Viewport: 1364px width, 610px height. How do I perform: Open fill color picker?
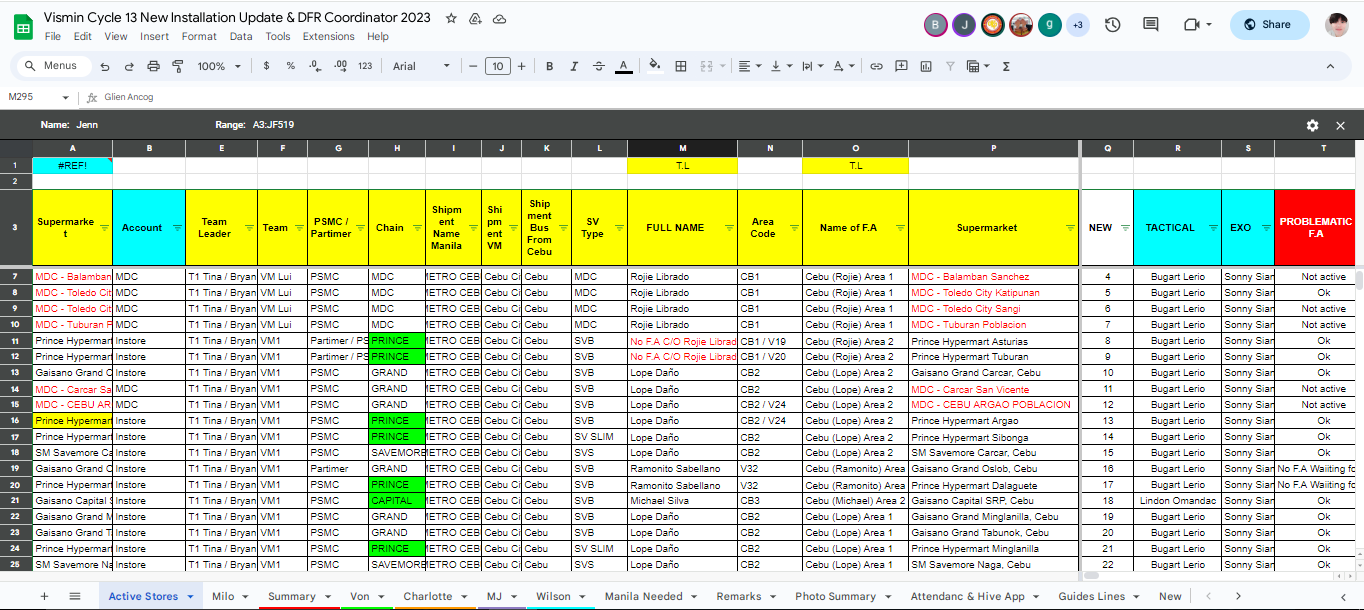coord(655,66)
